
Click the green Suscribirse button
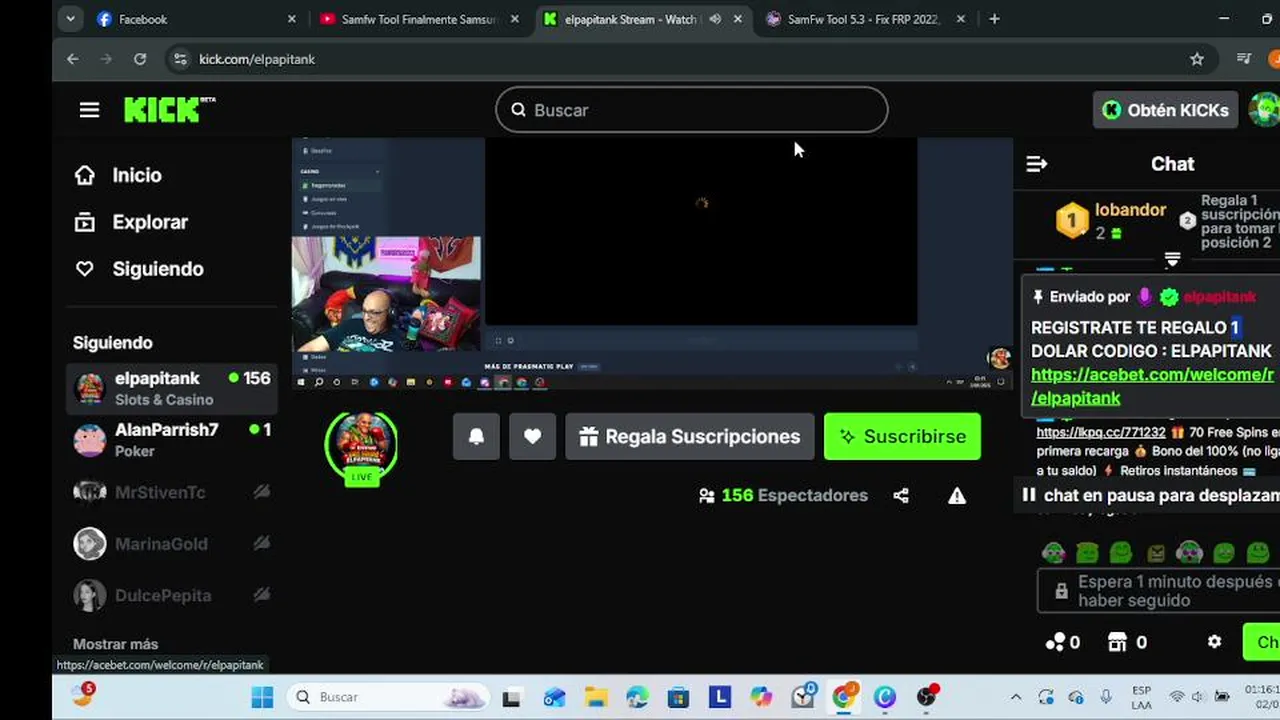coord(902,437)
